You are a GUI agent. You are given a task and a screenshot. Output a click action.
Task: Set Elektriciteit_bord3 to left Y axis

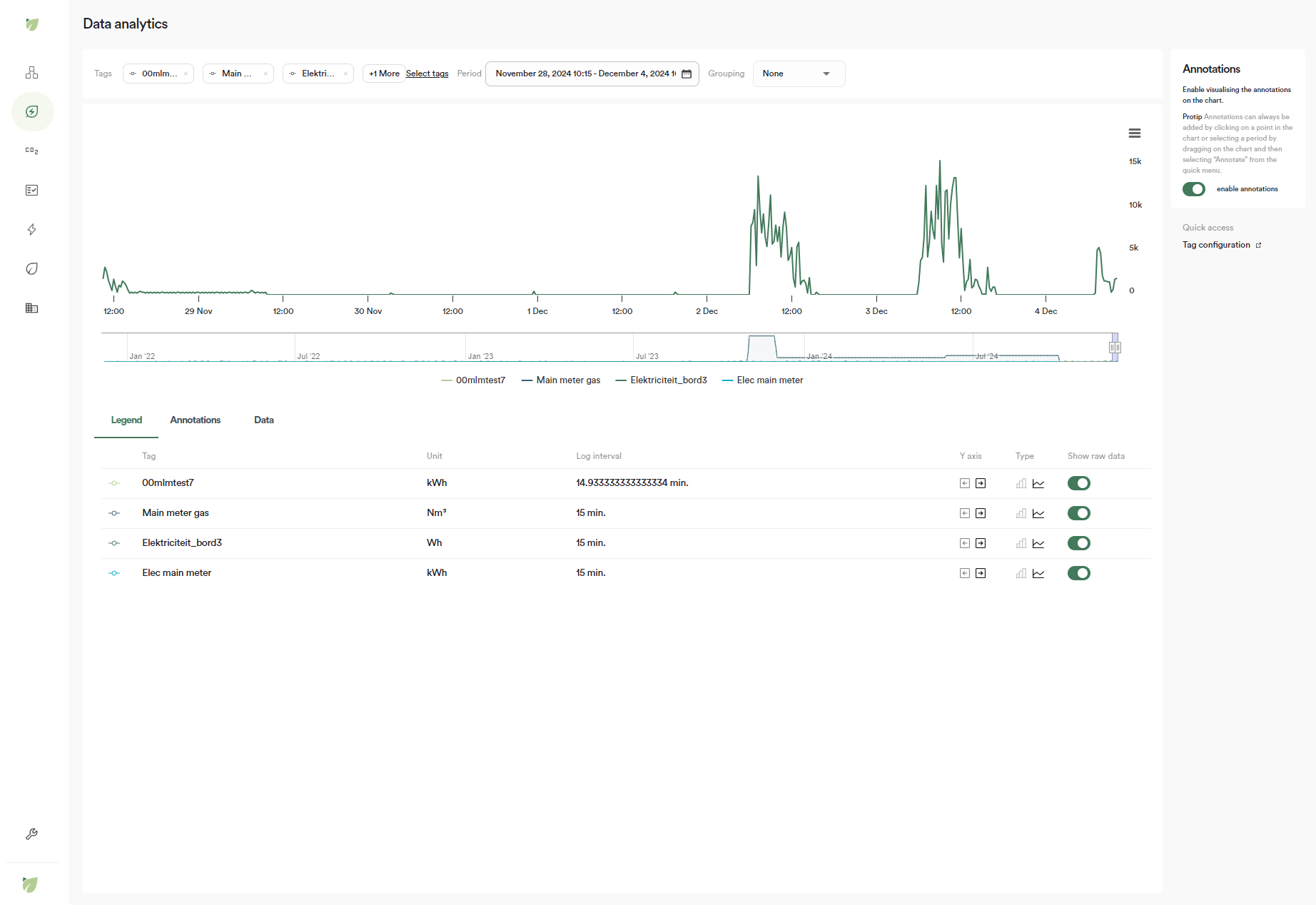pyautogui.click(x=965, y=544)
